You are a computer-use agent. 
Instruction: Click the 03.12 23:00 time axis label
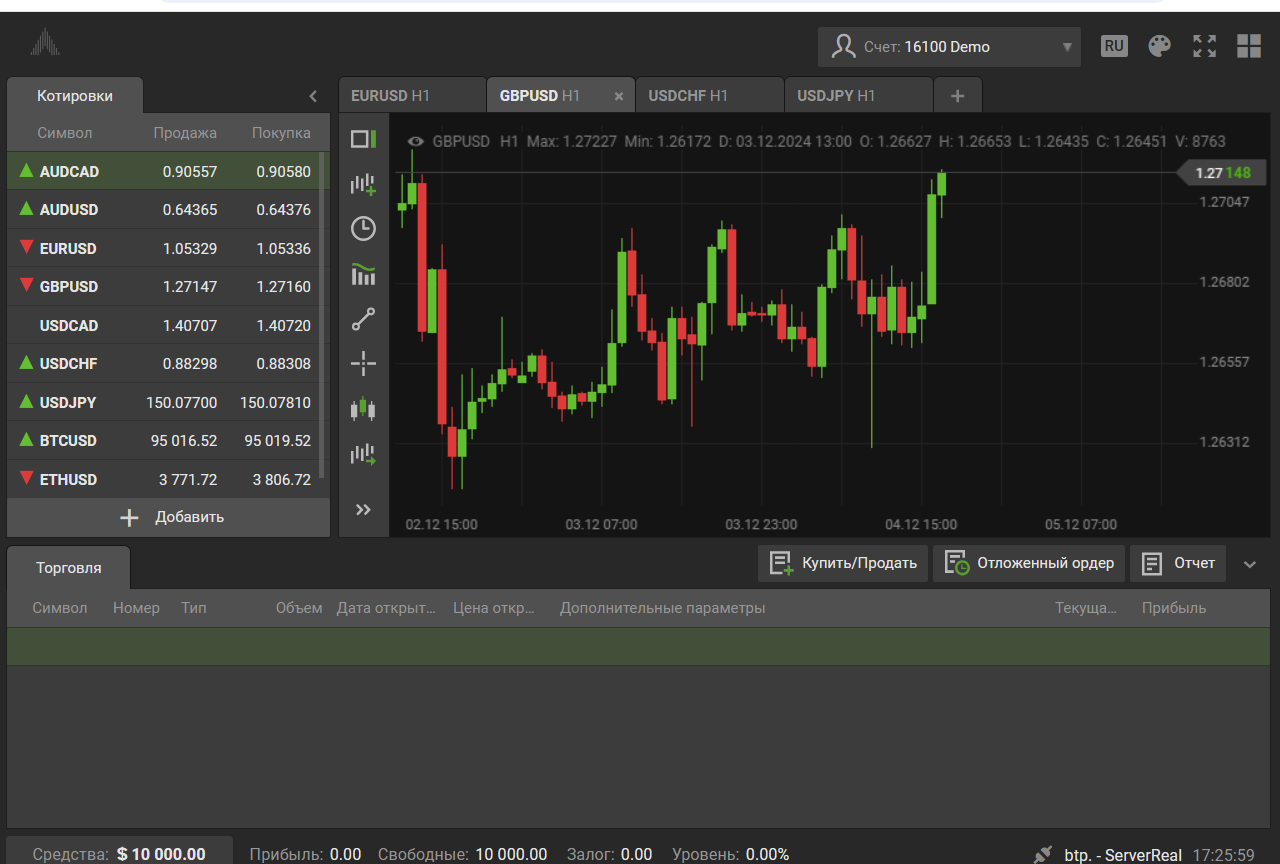click(x=761, y=524)
